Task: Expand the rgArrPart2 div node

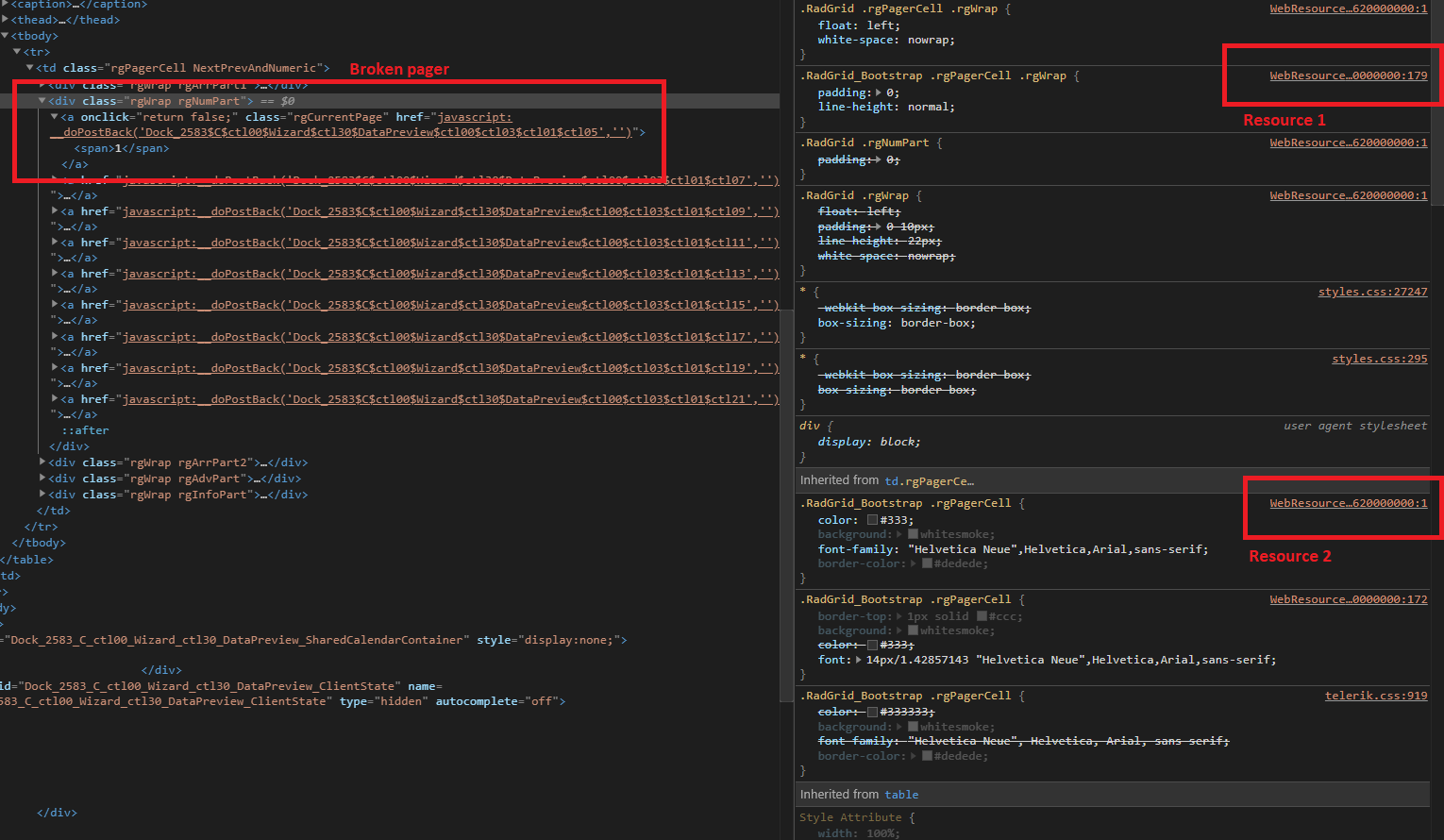Action: (x=42, y=462)
